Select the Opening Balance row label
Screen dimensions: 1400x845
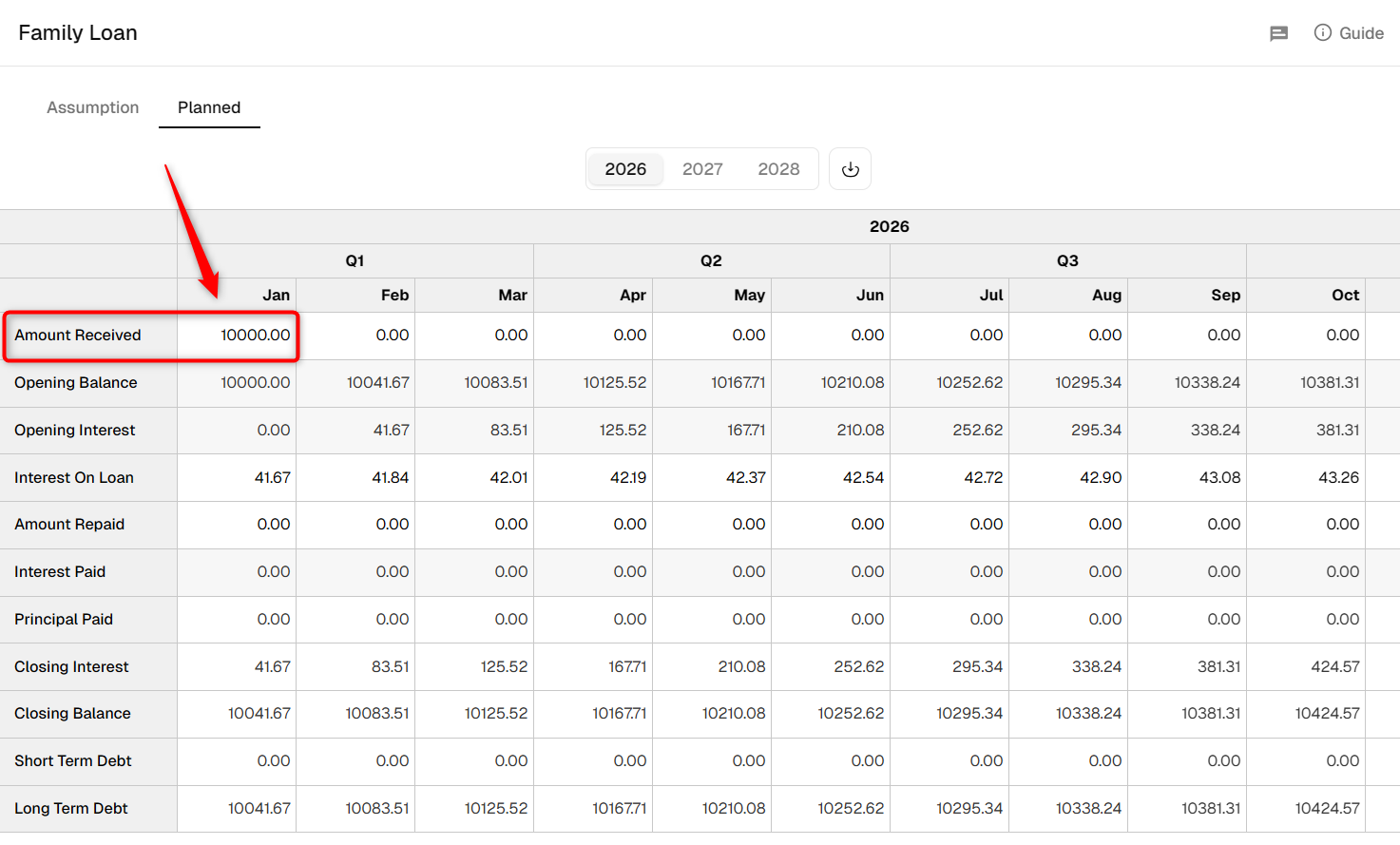point(76,383)
